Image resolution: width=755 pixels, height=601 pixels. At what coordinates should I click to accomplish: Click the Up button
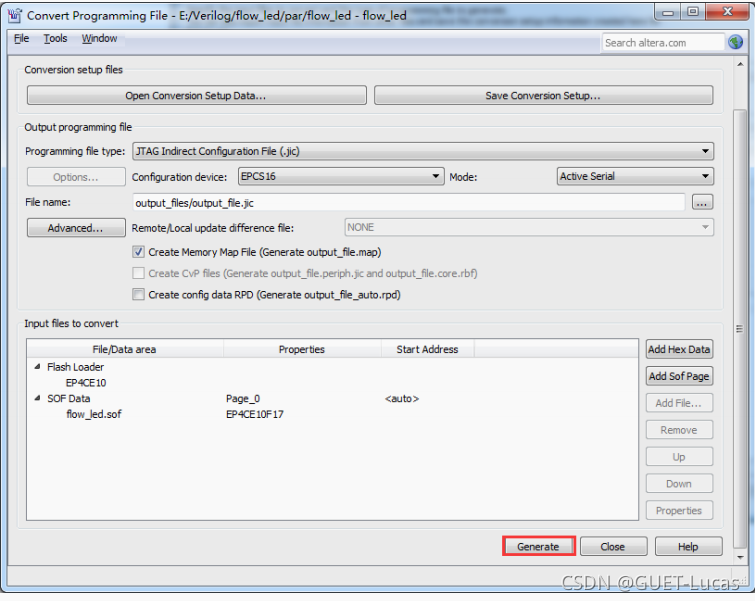(679, 457)
